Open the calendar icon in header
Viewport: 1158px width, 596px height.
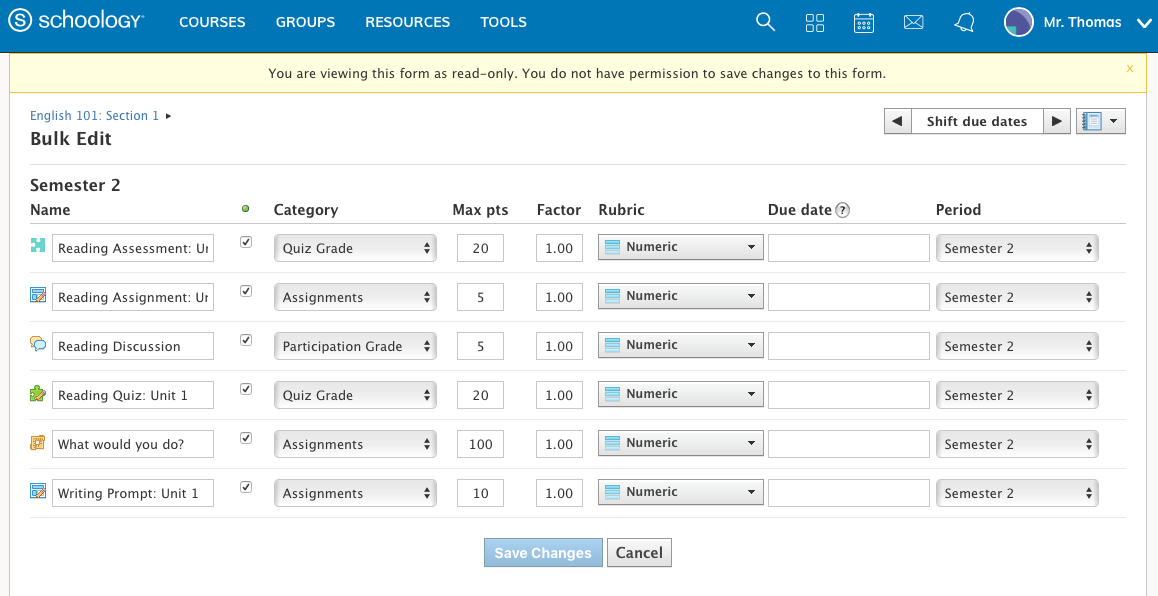click(x=864, y=22)
